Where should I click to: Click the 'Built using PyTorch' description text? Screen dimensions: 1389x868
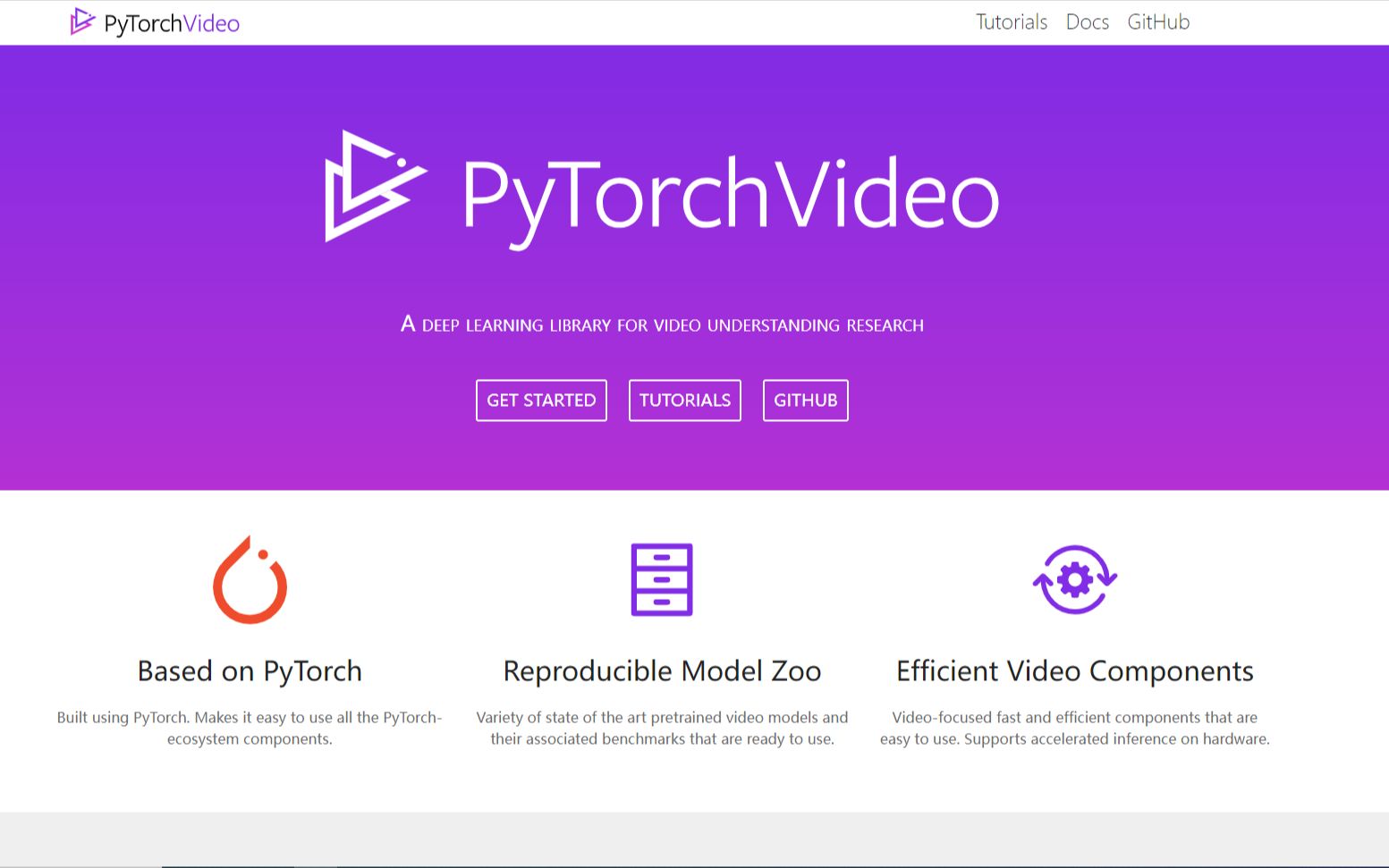[x=250, y=728]
